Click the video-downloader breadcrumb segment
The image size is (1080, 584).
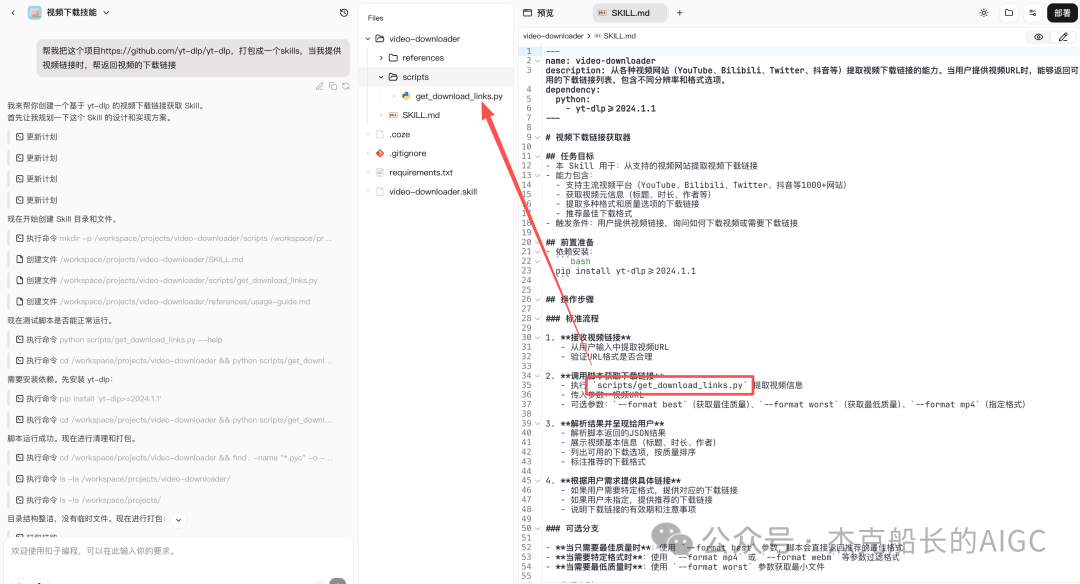553,36
